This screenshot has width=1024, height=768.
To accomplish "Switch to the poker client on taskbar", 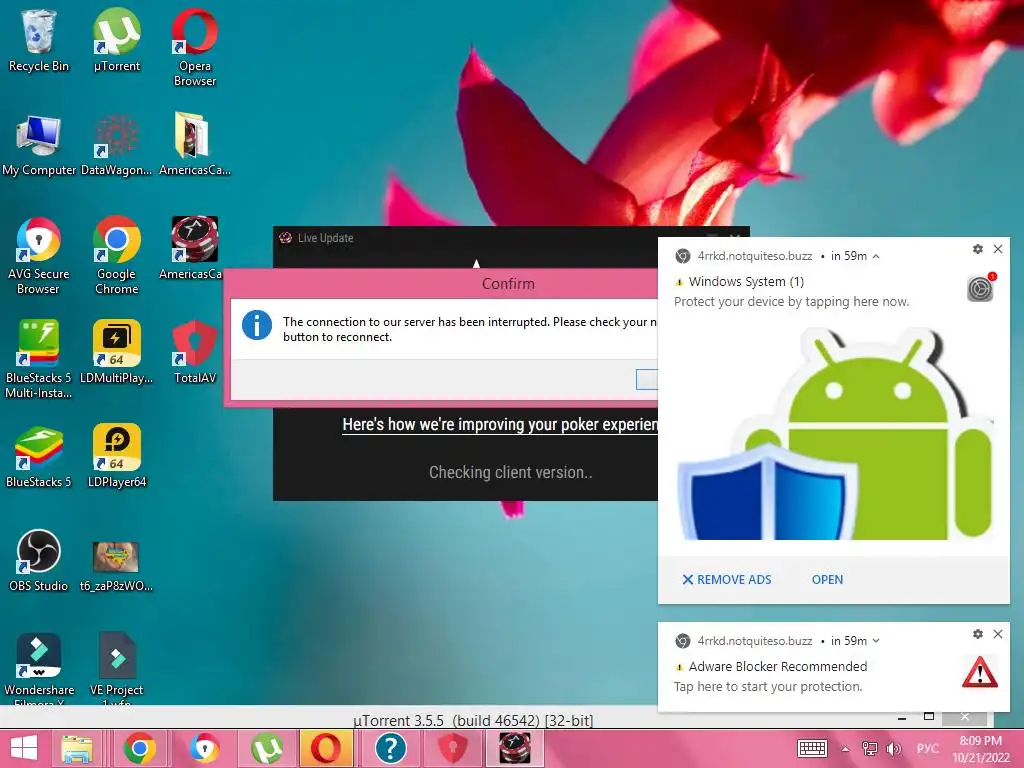I will coord(515,748).
